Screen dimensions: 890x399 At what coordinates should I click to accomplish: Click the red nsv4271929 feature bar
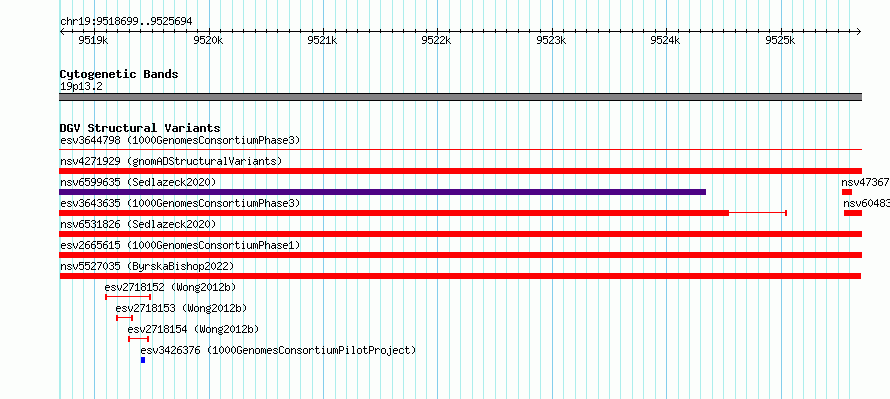[x=460, y=171]
